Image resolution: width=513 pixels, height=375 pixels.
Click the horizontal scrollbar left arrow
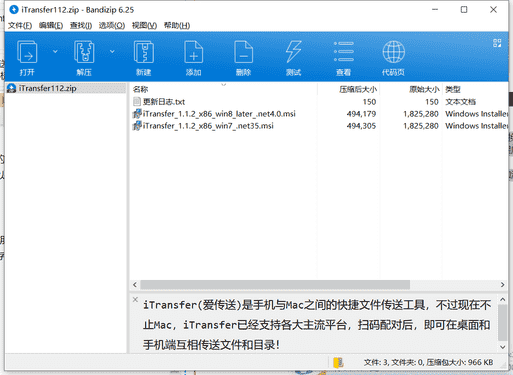135,285
